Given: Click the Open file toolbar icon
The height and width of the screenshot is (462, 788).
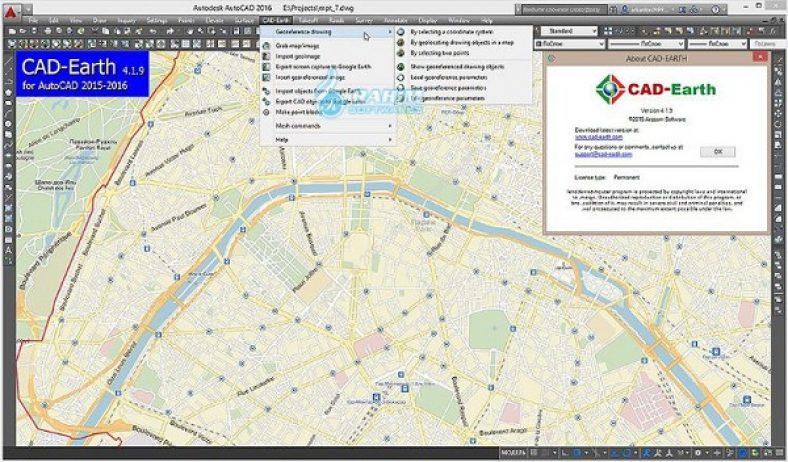Looking at the screenshot, I should (x=23, y=31).
